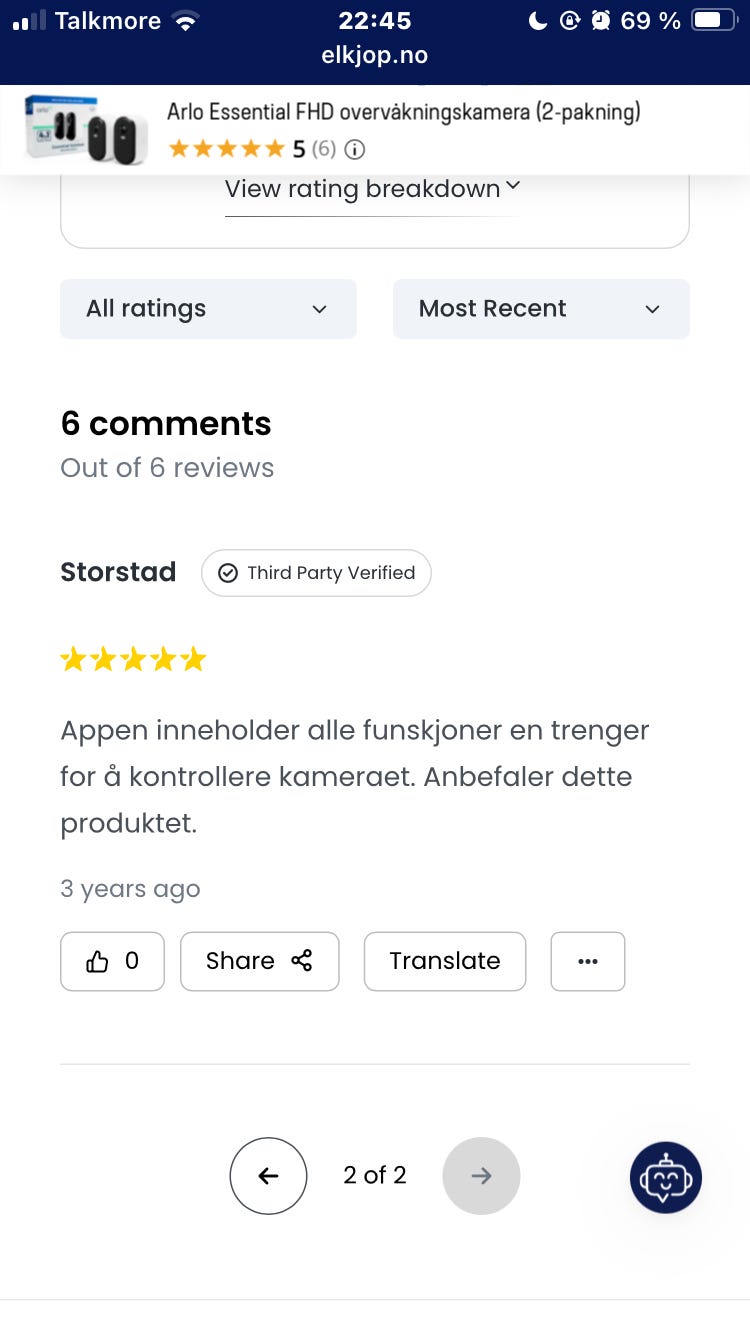Tap the thumbs-up like icon
Viewport: 750px width, 1334px height.
[x=98, y=962]
